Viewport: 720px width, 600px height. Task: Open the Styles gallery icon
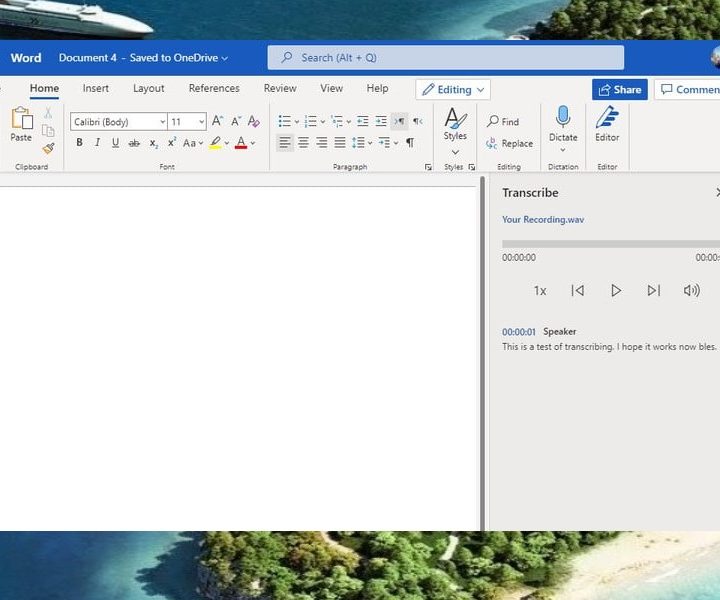pos(455,118)
